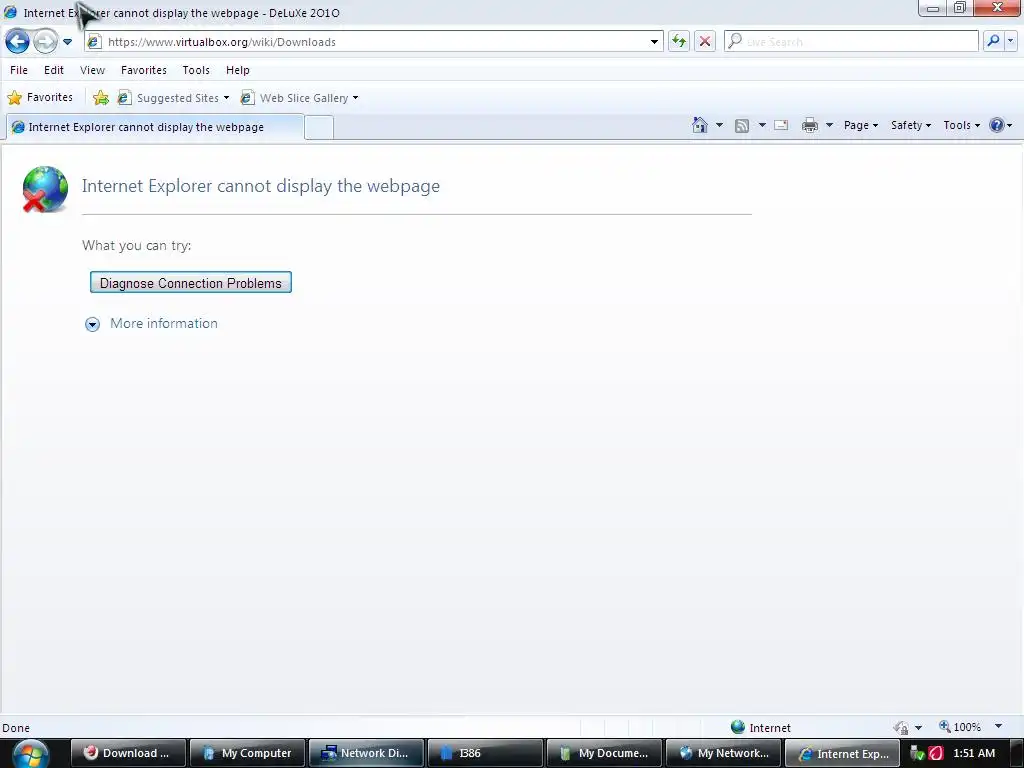Click Internet Exp... taskbar button
Screen dimensions: 1024x768
842,753
